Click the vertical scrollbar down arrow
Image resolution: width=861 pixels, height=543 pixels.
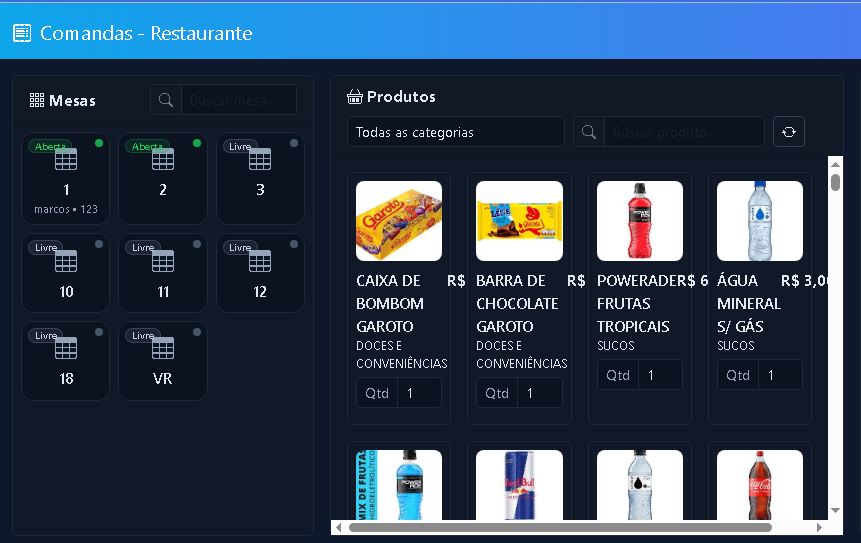[x=835, y=511]
